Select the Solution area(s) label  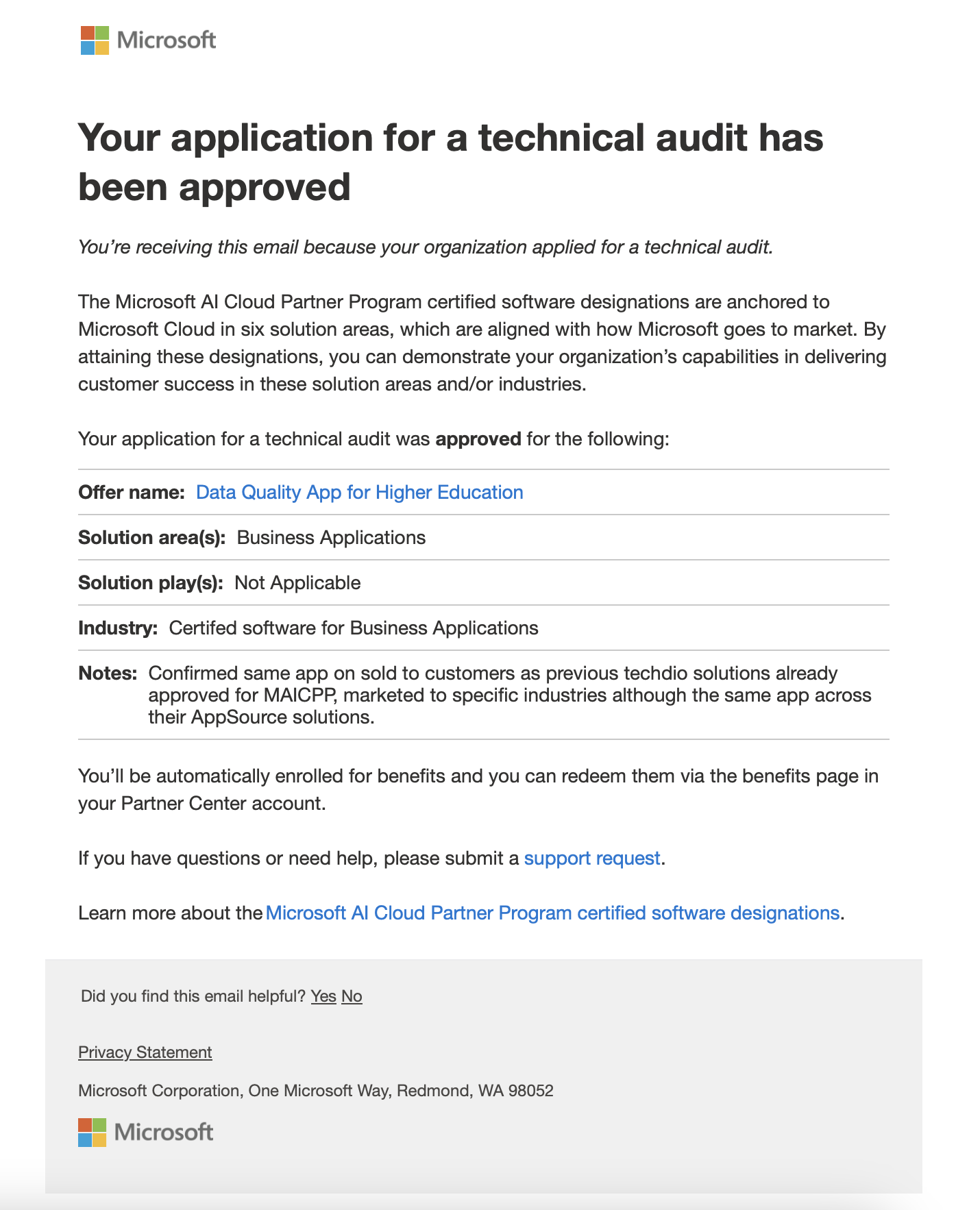pyautogui.click(x=152, y=537)
